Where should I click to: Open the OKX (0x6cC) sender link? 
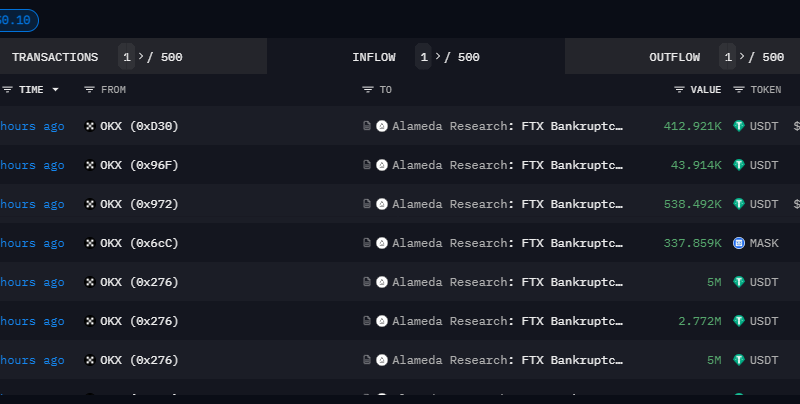[139, 243]
